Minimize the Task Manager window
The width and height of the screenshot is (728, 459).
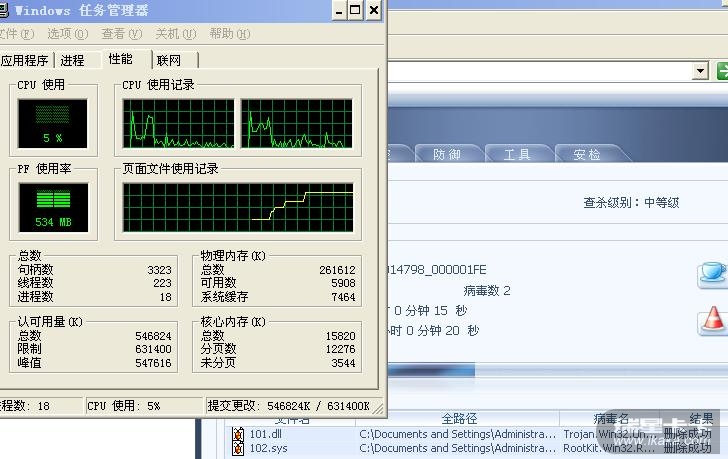click(x=339, y=10)
